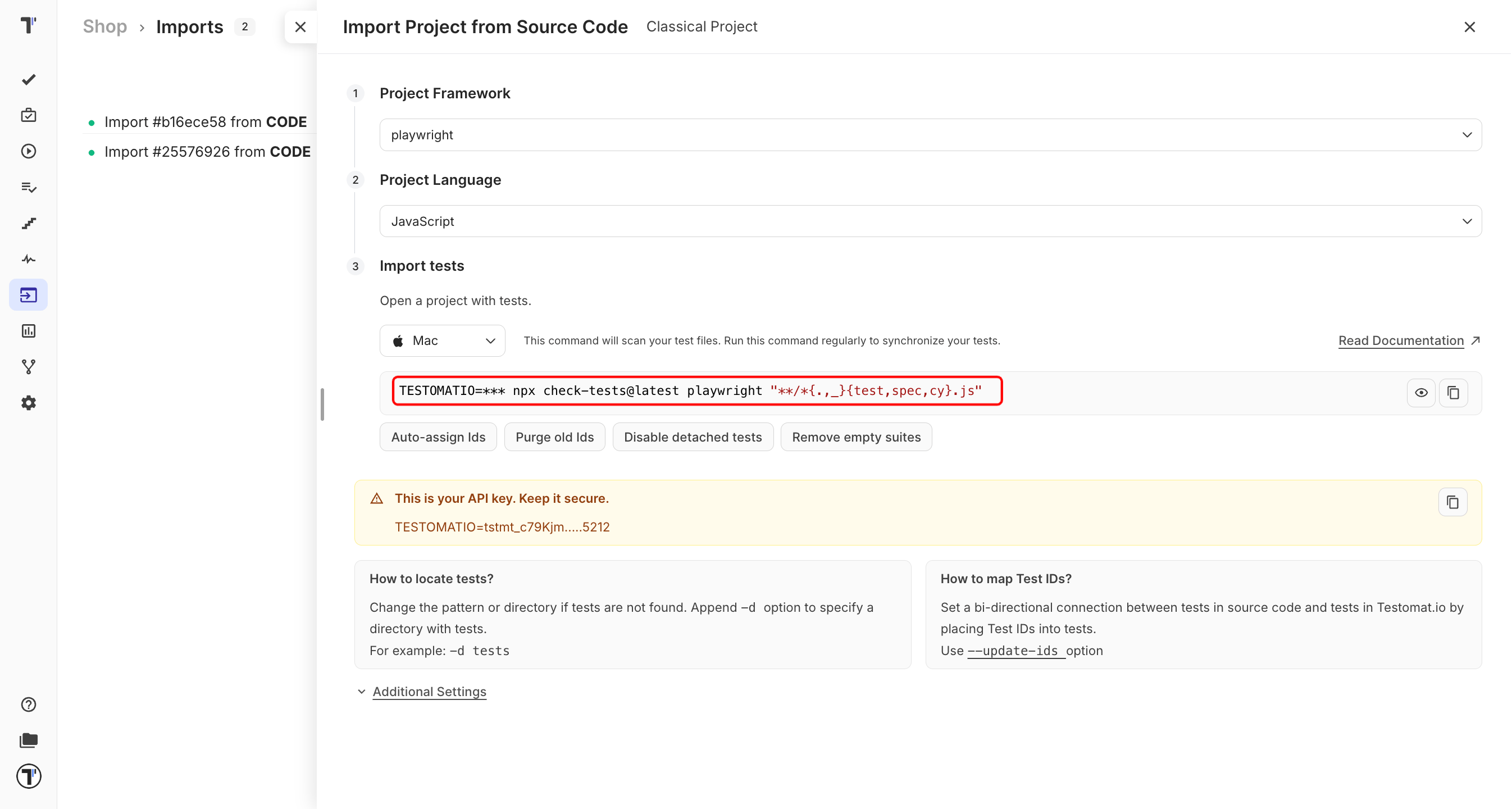
Task: Toggle the Remove empty suites option
Action: pyautogui.click(x=857, y=437)
